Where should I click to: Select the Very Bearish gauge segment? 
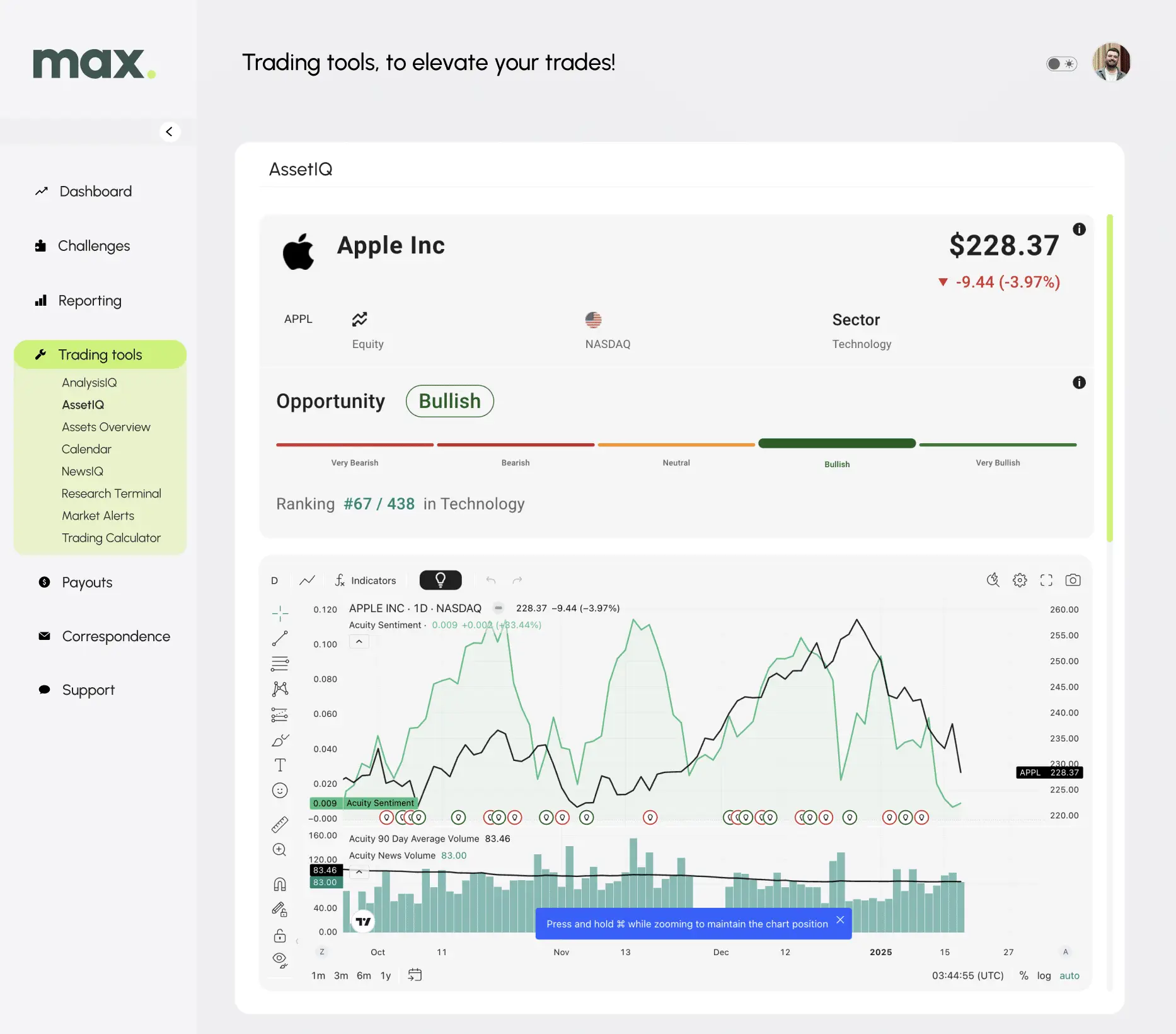355,445
